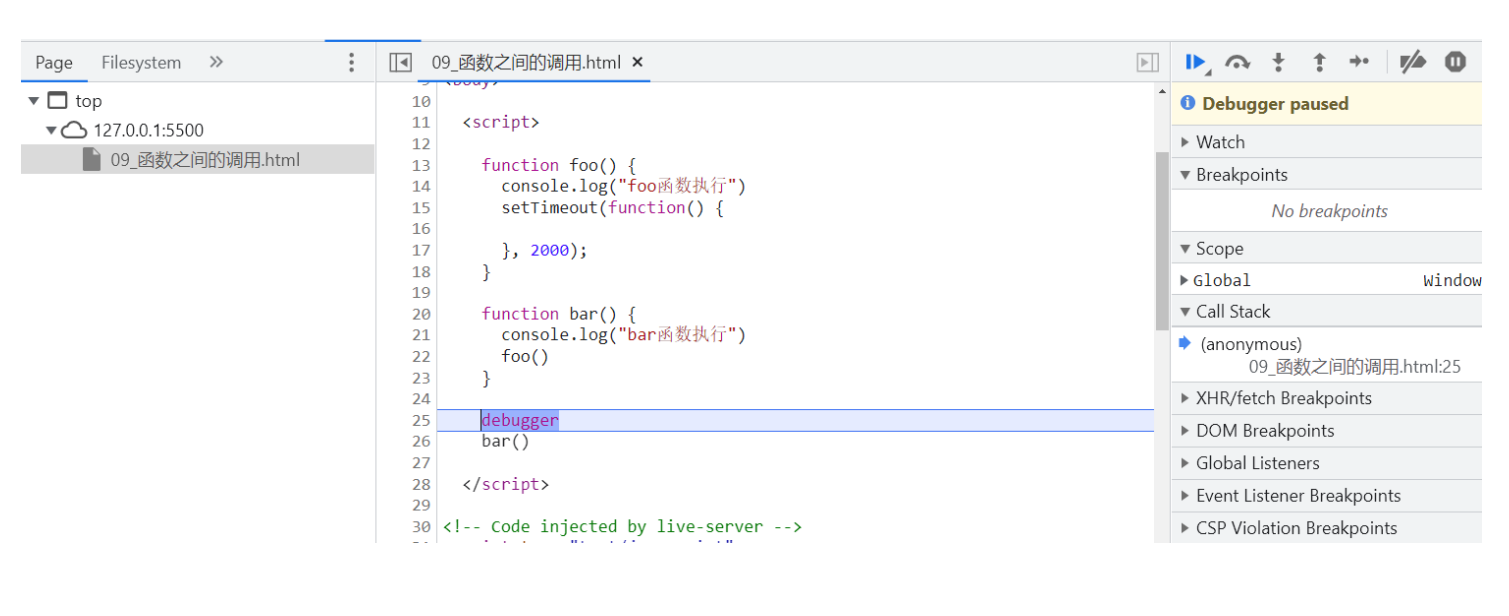The width and height of the screenshot is (1509, 616).
Task: Set breakpoint on line number 26
Action: [x=421, y=441]
